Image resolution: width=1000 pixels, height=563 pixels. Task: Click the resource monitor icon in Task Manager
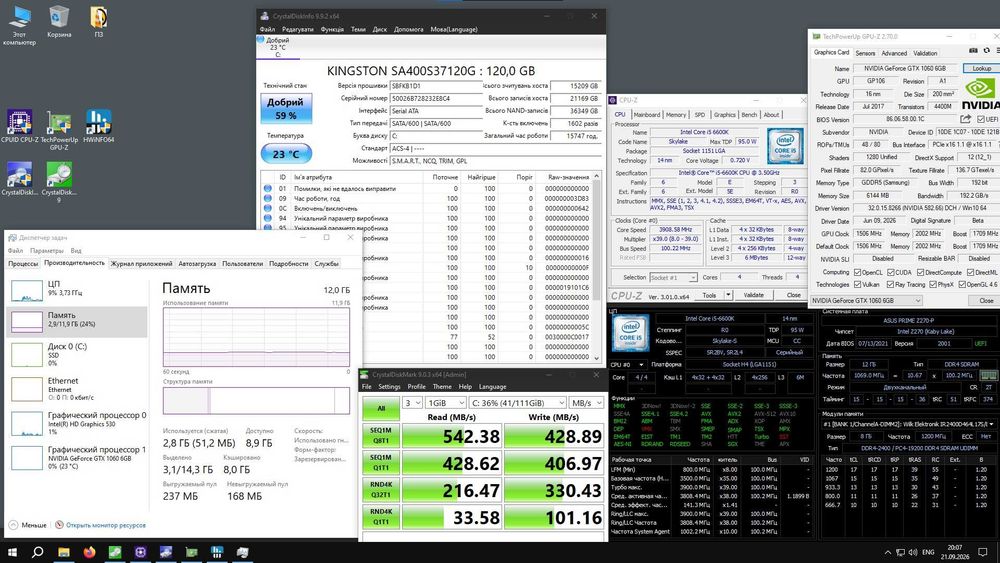[59, 525]
